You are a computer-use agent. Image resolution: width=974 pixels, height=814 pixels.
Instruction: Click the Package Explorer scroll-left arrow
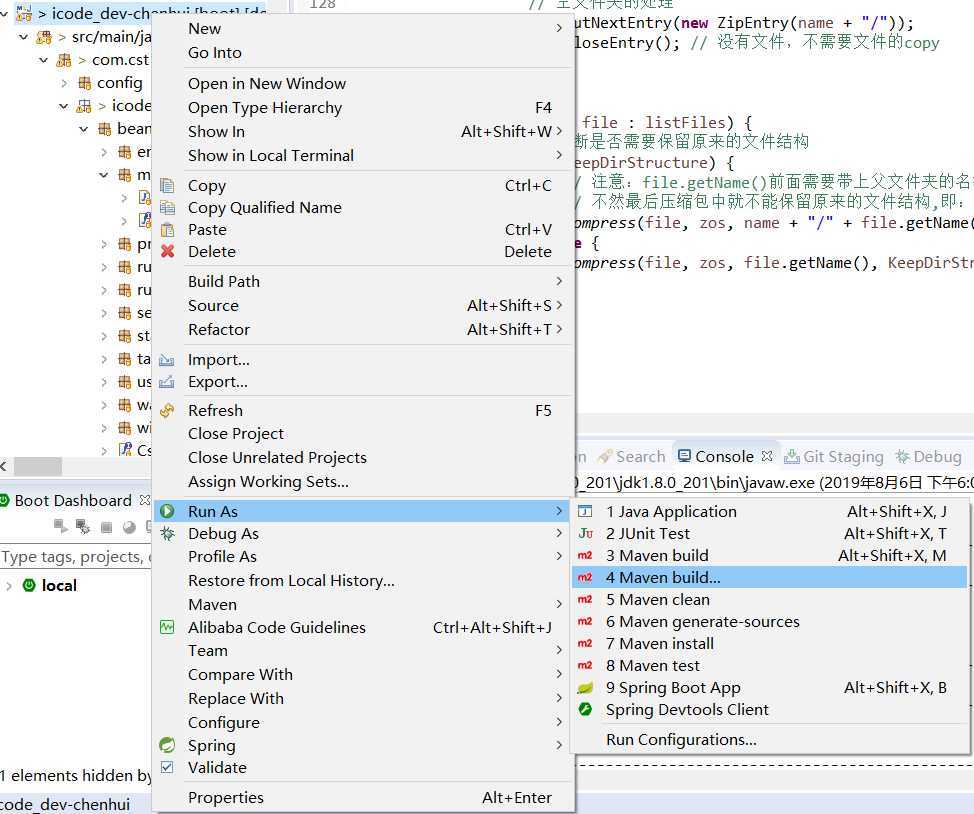click(x=4, y=465)
